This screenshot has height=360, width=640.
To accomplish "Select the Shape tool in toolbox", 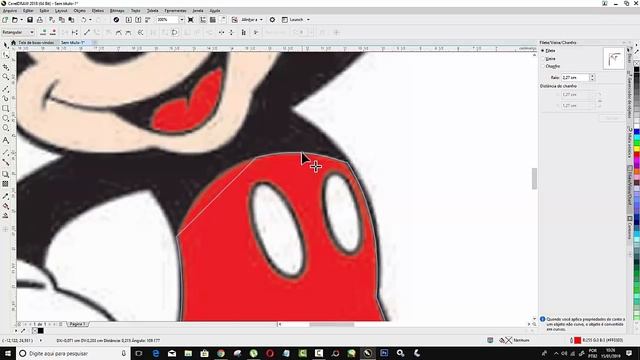I will pos(6,56).
